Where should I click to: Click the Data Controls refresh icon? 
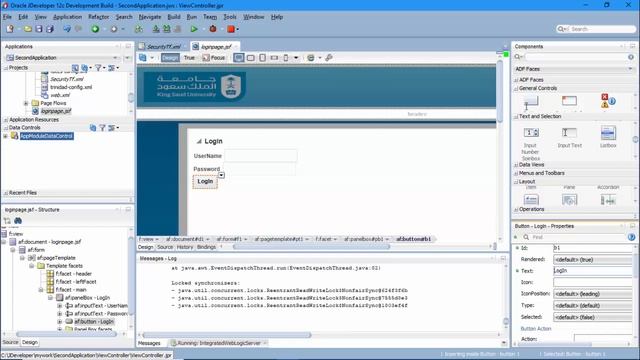(x=93, y=128)
